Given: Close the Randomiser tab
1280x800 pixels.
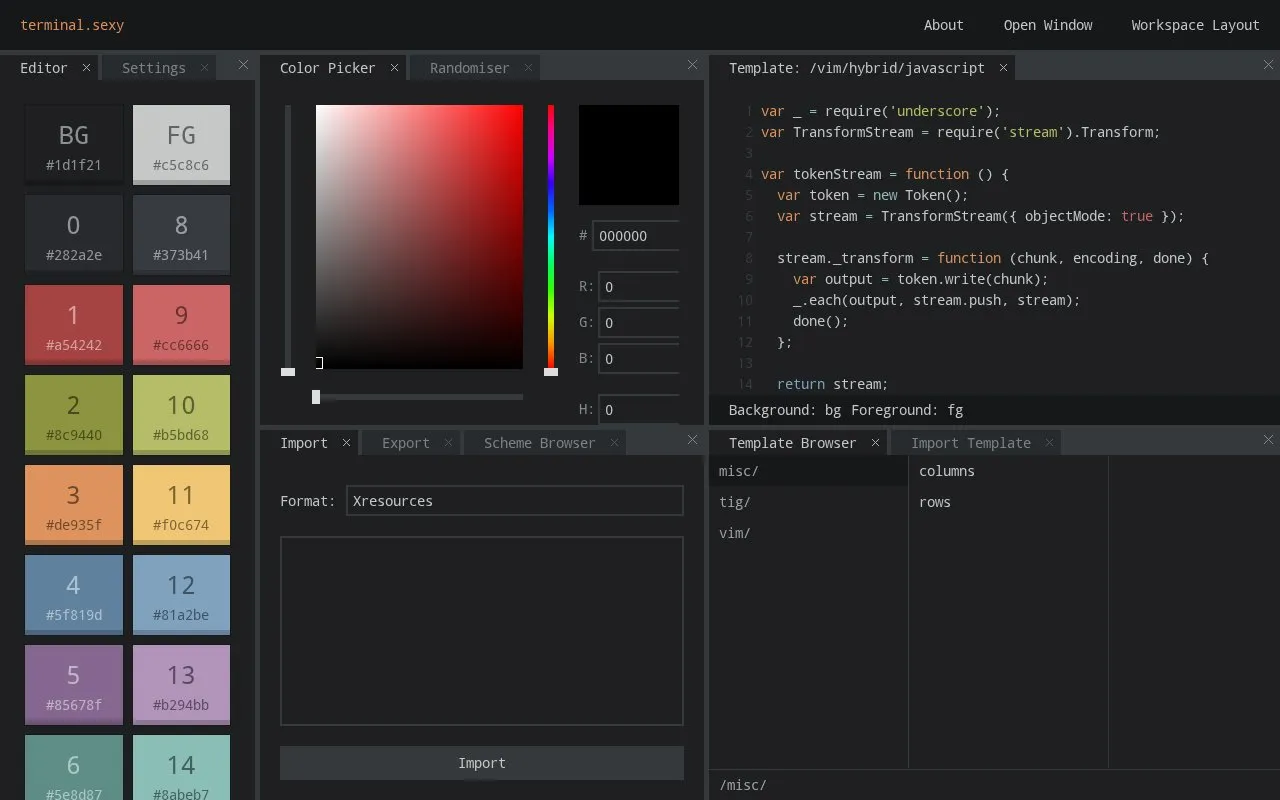Looking at the screenshot, I should click(x=528, y=68).
